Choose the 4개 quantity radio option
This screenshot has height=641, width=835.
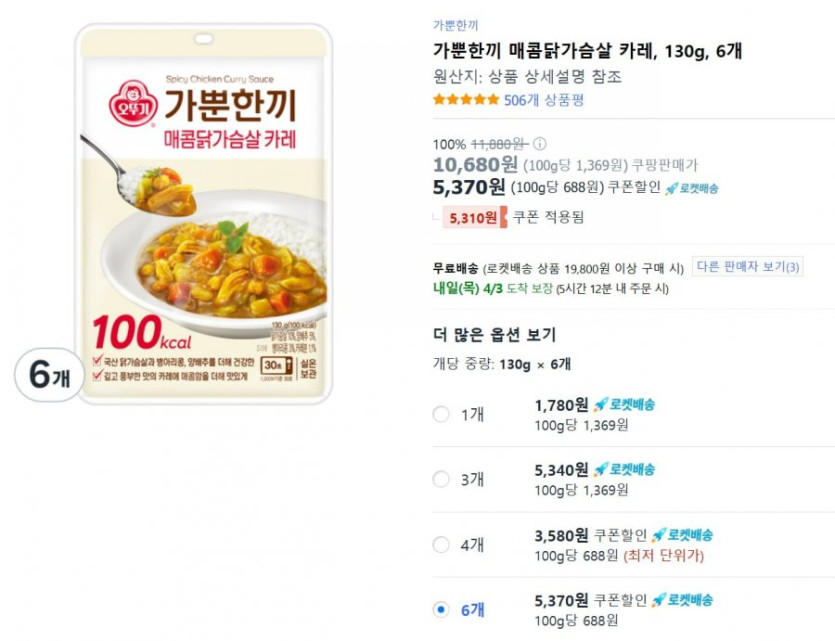tap(441, 545)
